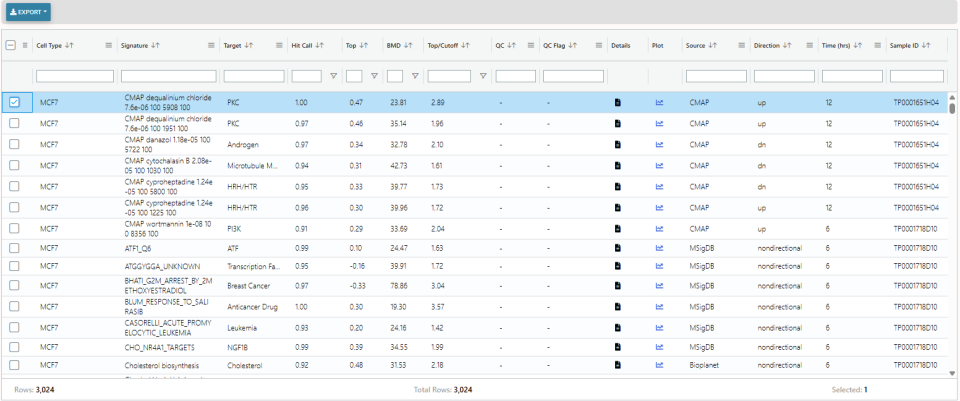Viewport: 960px width, 401px height.
Task: Select the 'CHO_NR4A1_TARGETS' signature cell
Action: coord(160,347)
